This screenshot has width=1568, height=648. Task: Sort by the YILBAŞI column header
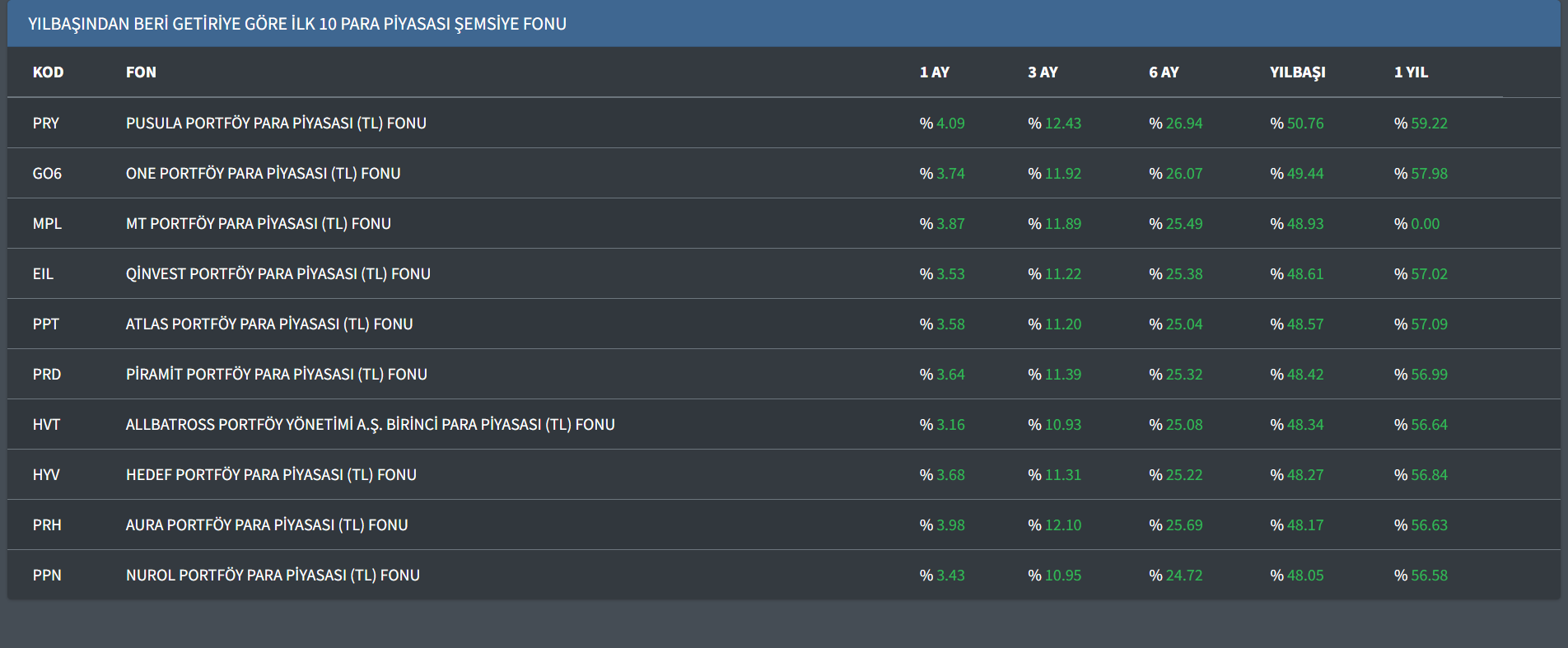1297,72
